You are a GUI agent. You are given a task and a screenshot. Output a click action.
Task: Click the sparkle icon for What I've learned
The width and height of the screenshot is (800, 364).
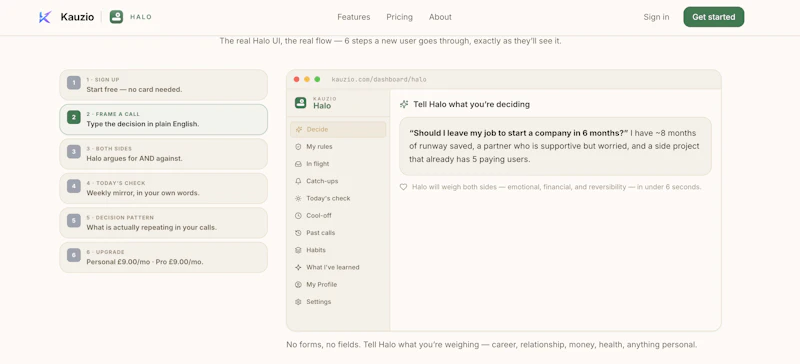coord(298,268)
